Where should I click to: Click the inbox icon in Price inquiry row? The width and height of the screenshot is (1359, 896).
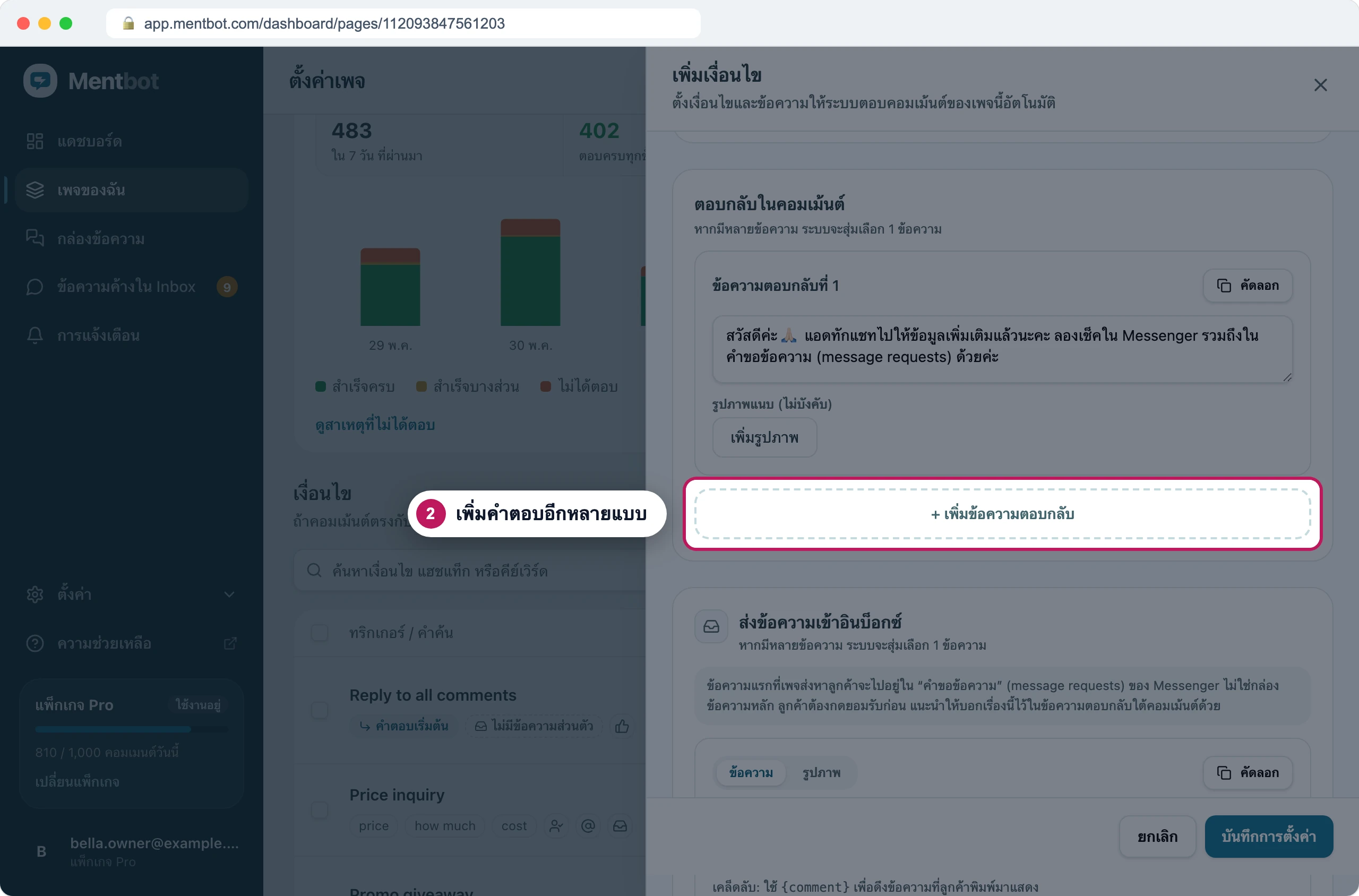[620, 826]
